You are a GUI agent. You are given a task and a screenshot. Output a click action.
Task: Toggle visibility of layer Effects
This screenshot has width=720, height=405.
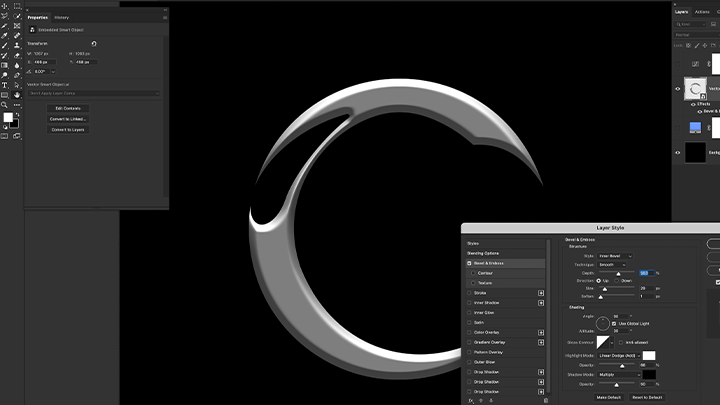pos(693,105)
